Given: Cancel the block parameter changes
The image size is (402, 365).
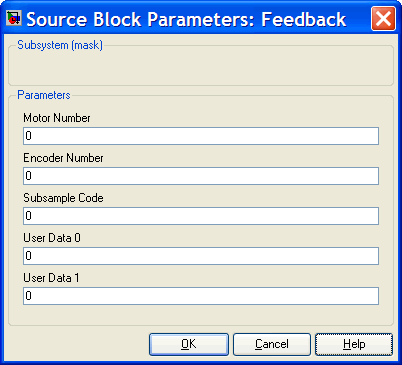Looking at the screenshot, I should (272, 344).
